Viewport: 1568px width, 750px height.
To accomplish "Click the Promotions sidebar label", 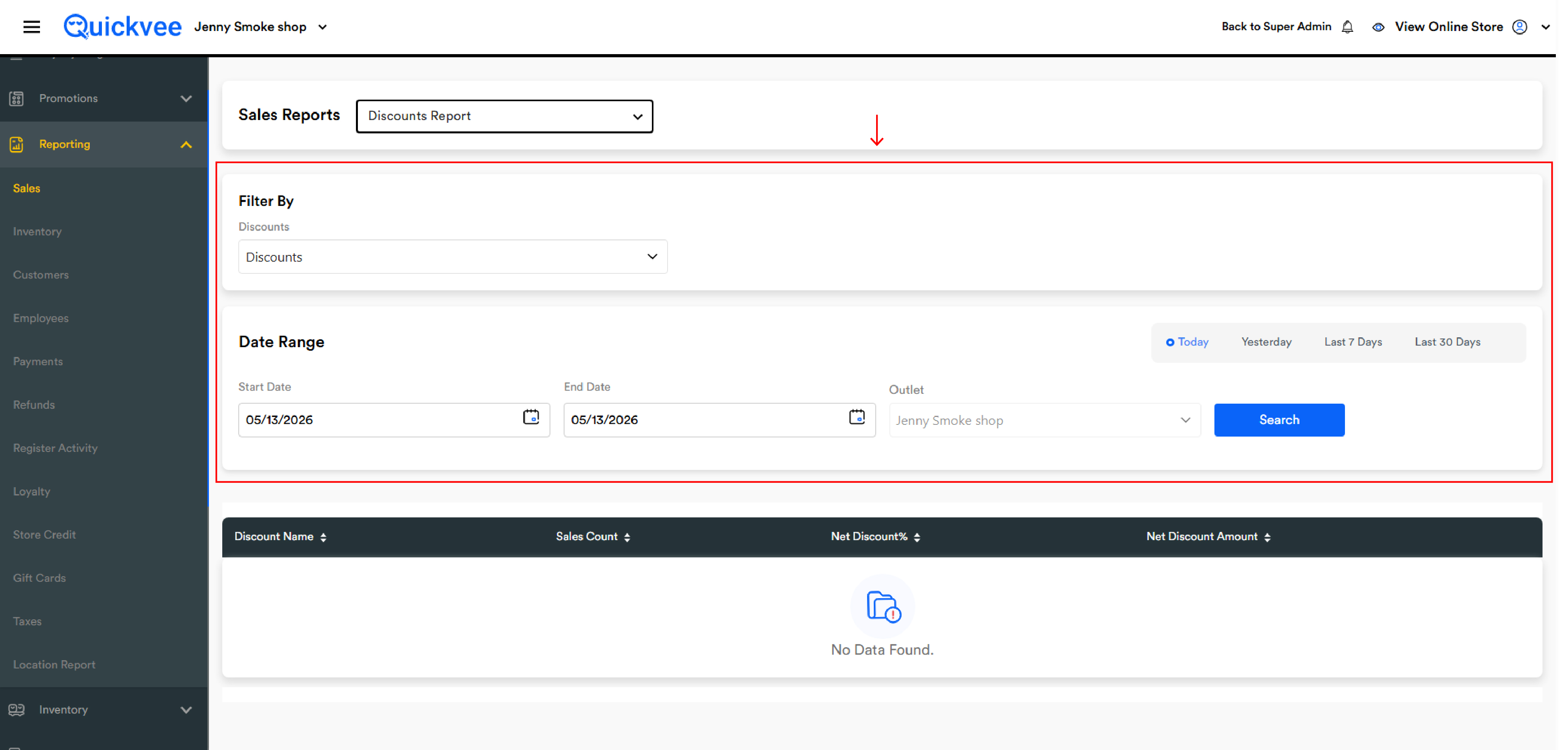I will [x=68, y=98].
